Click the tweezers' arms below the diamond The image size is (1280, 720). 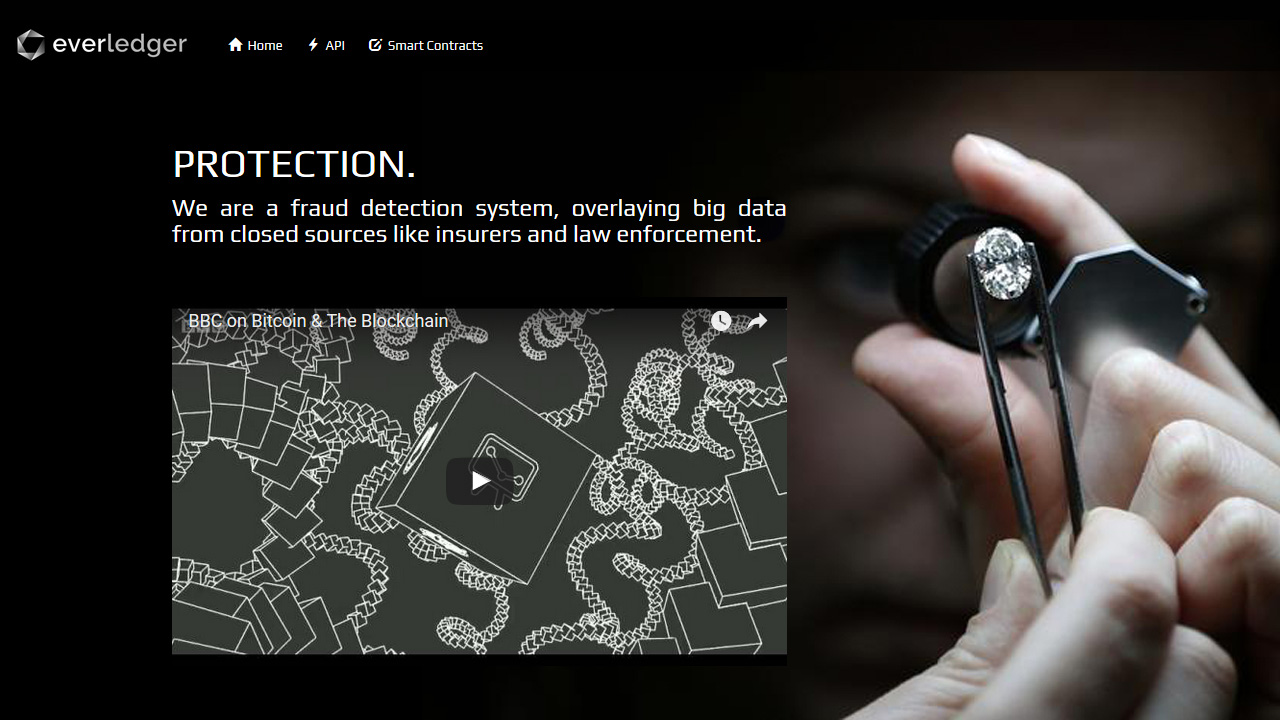(x=1030, y=430)
